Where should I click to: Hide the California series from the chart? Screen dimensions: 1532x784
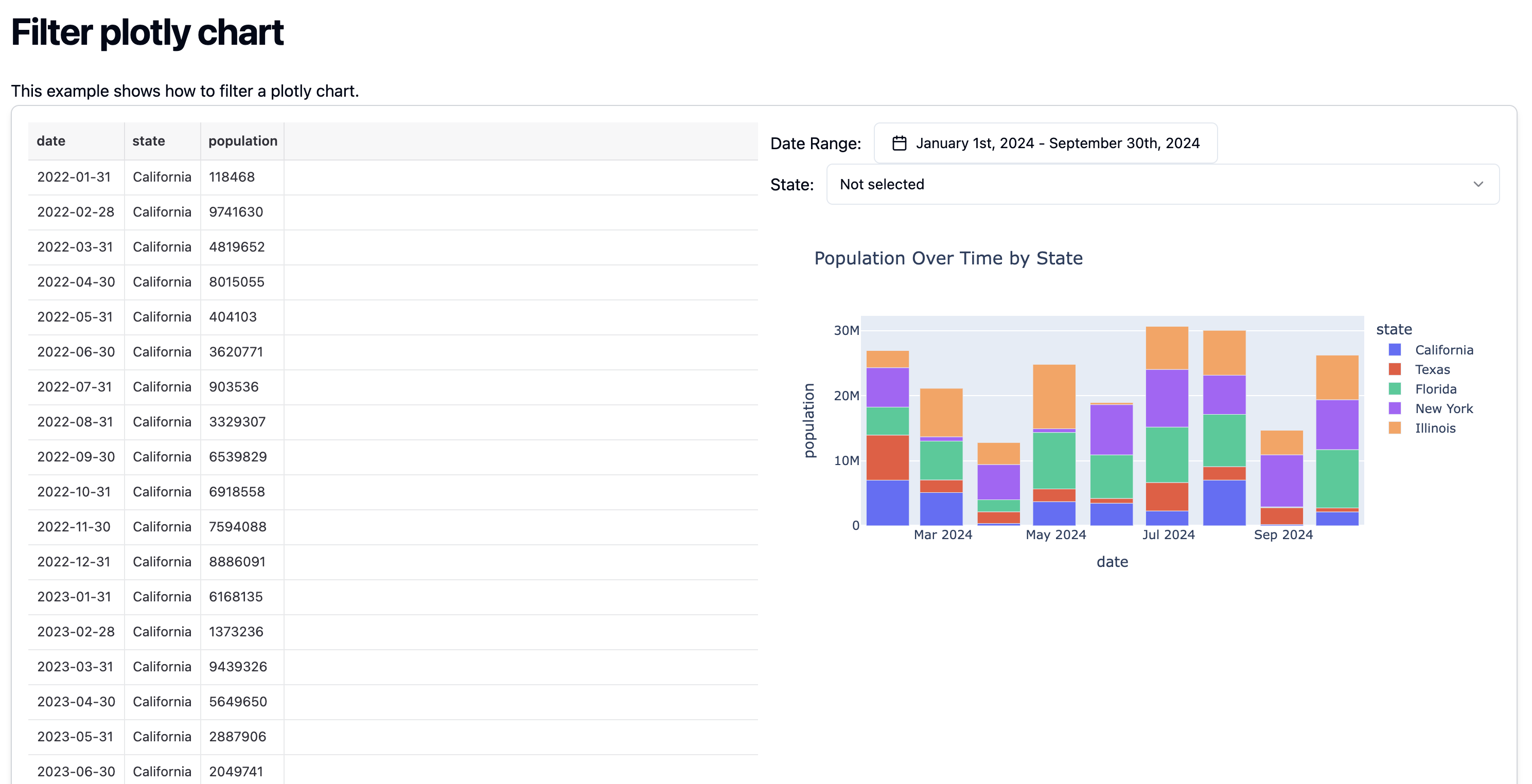pyautogui.click(x=1444, y=349)
